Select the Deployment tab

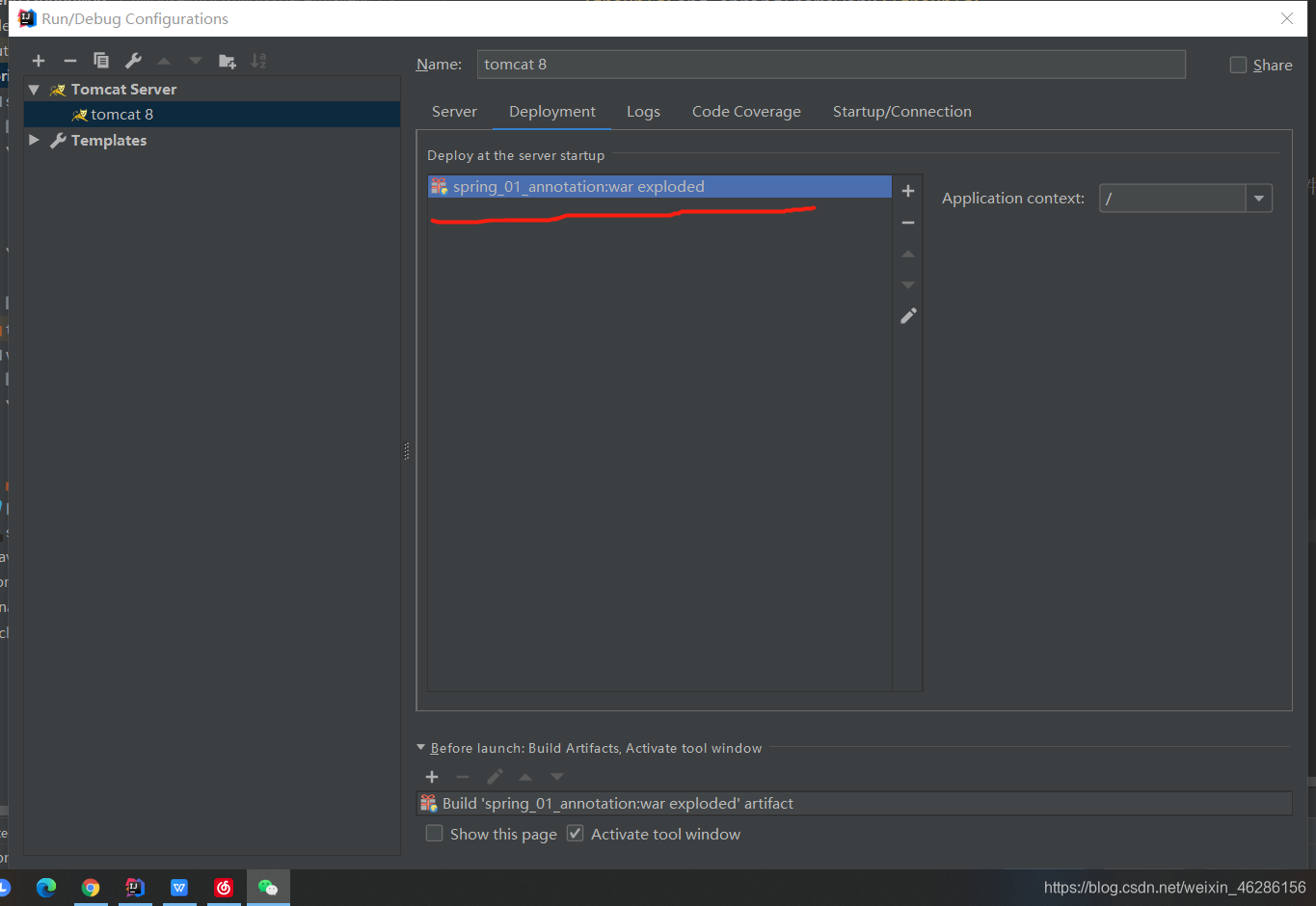(x=552, y=112)
